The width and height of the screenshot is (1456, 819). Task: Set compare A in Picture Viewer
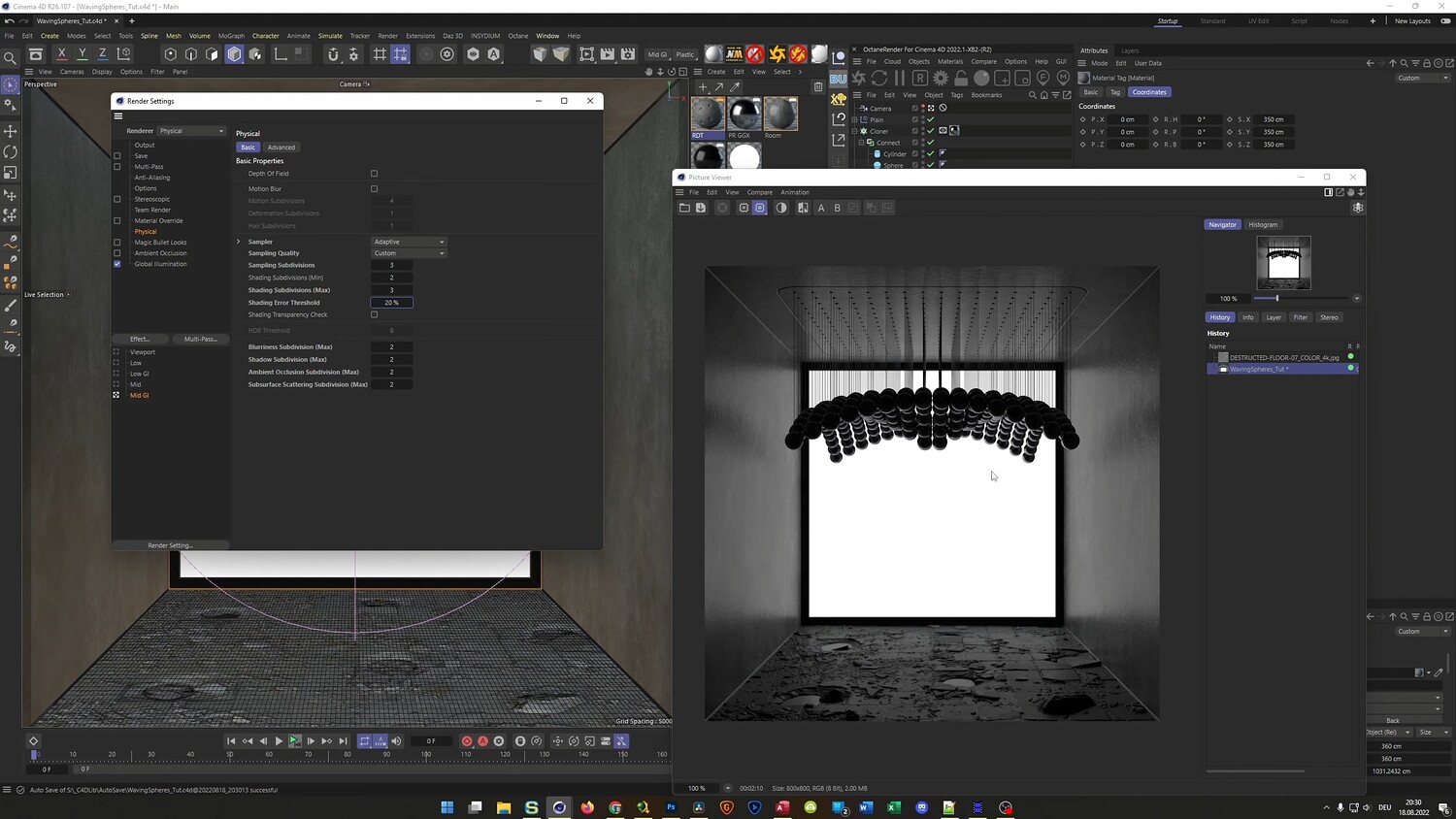(821, 208)
